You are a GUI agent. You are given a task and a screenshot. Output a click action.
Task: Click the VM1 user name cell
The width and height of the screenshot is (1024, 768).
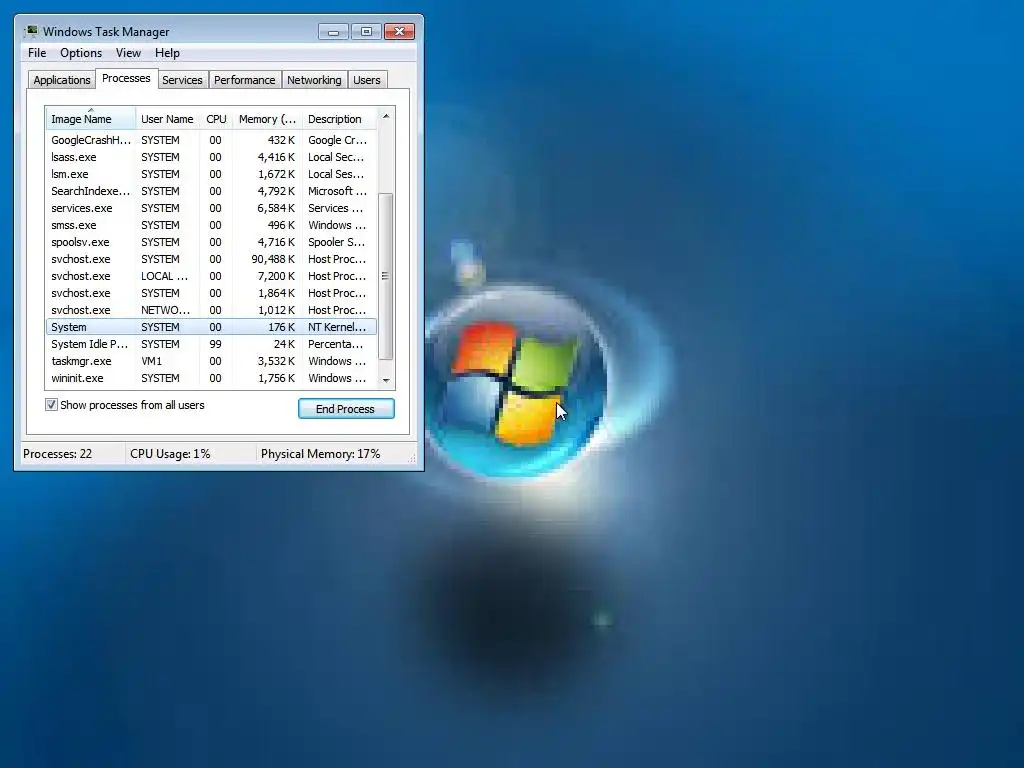click(152, 361)
